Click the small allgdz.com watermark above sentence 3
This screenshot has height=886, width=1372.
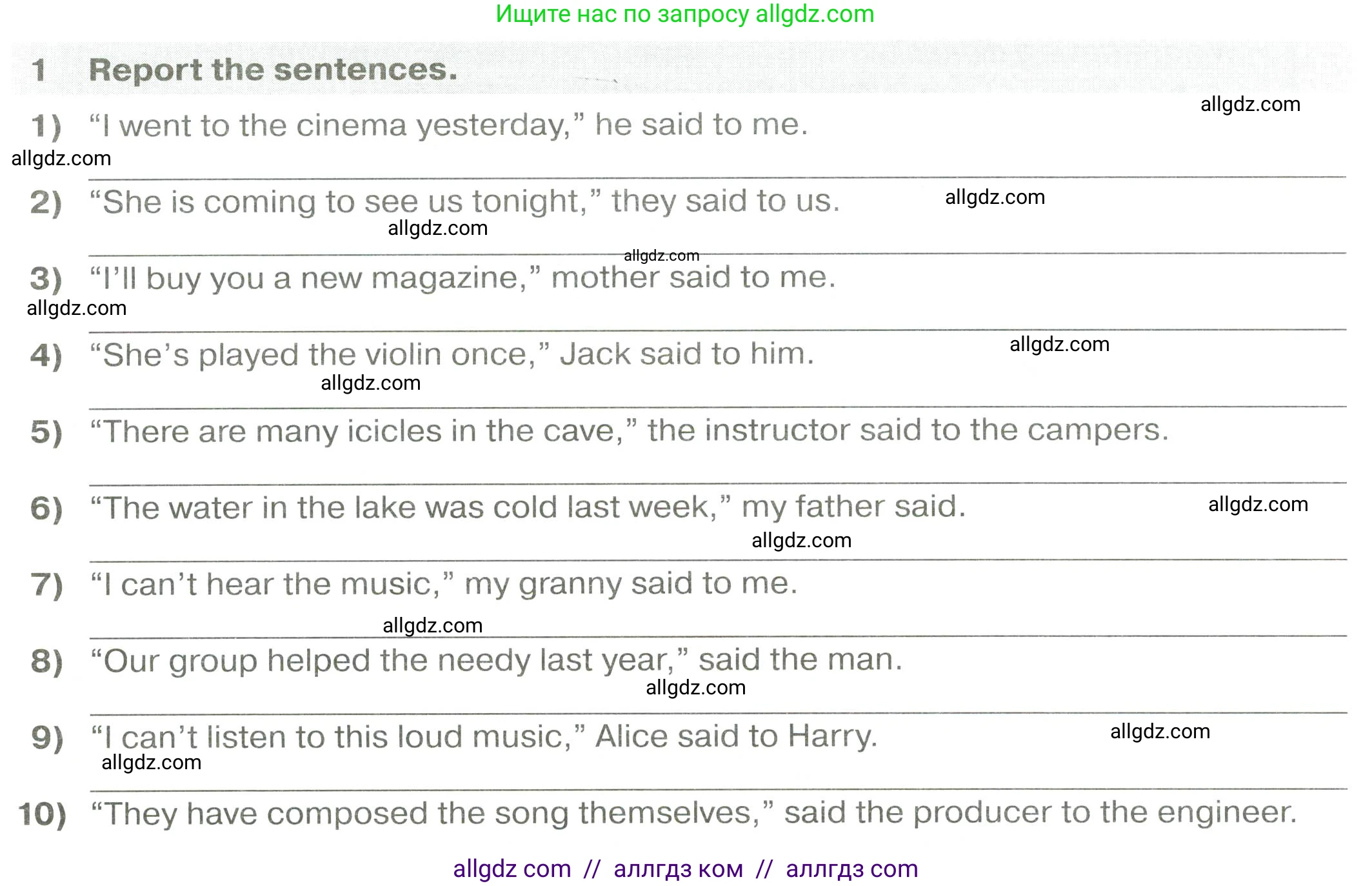pyautogui.click(x=661, y=256)
